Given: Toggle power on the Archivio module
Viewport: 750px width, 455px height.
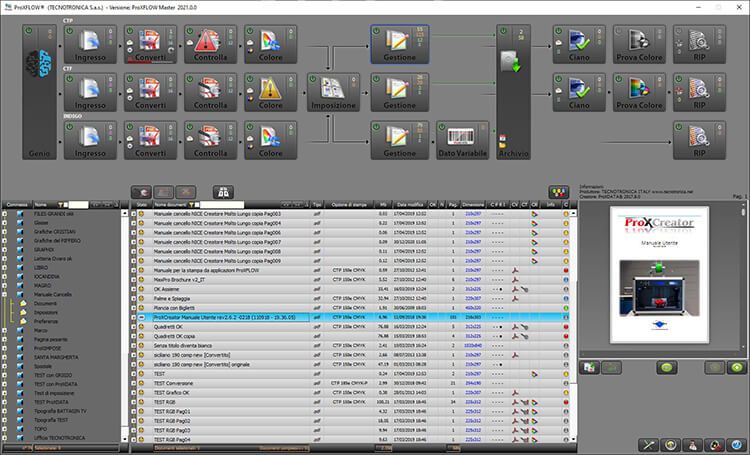Looking at the screenshot, I should (x=503, y=31).
